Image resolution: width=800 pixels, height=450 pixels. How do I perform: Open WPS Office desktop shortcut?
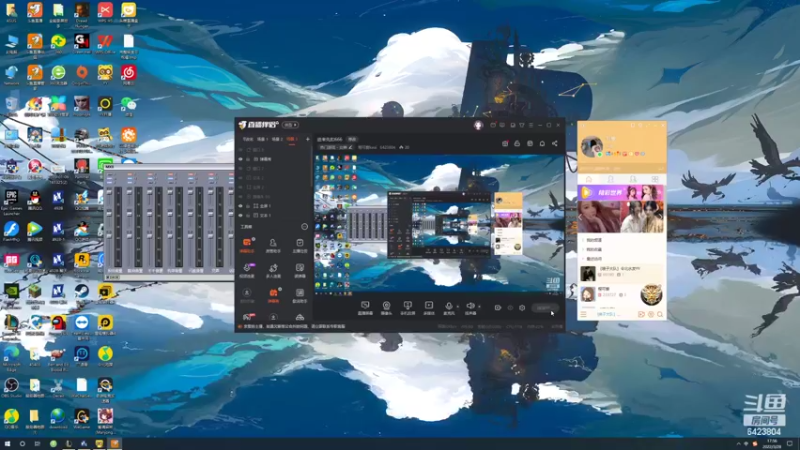105,42
